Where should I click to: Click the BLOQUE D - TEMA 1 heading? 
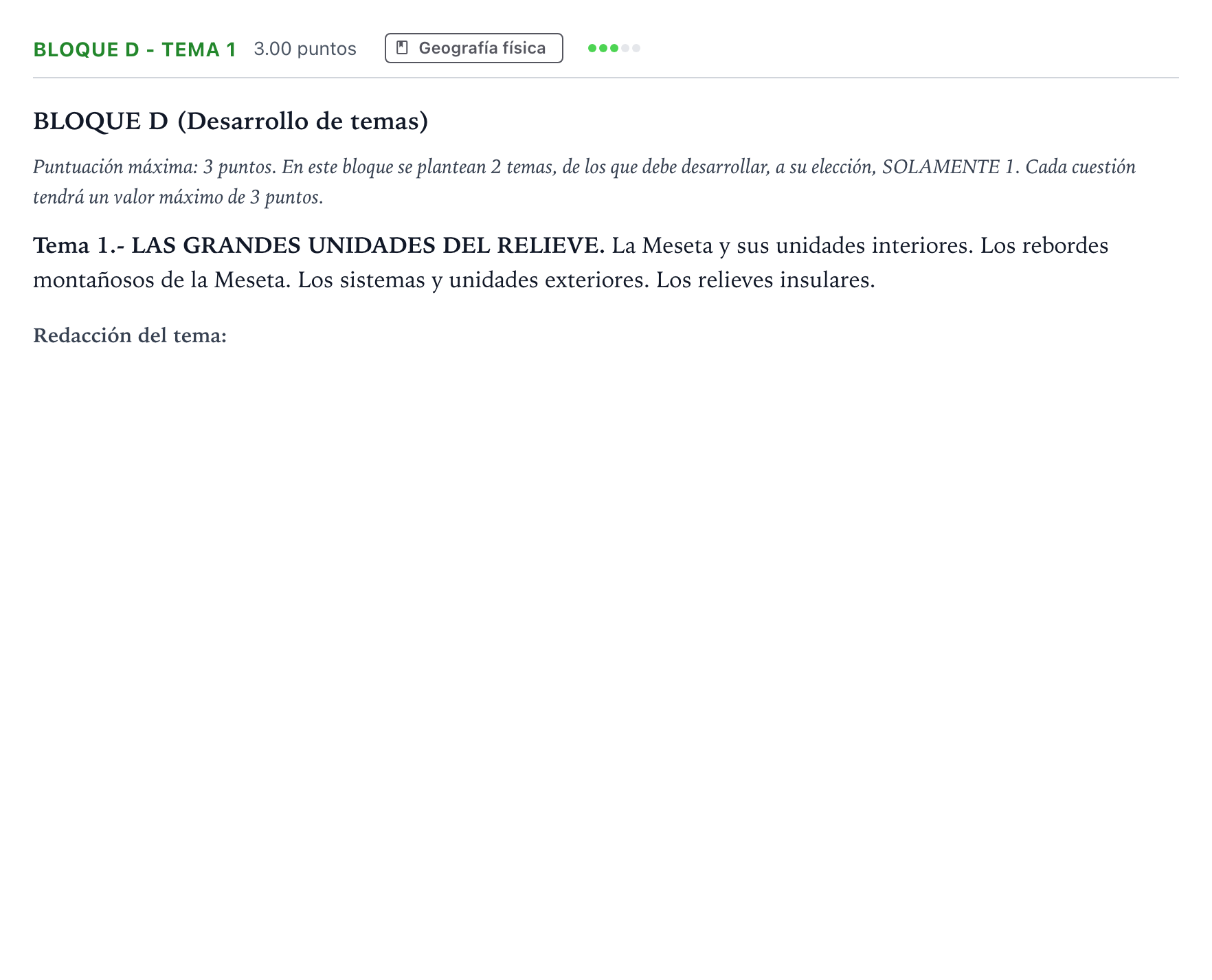[x=135, y=49]
